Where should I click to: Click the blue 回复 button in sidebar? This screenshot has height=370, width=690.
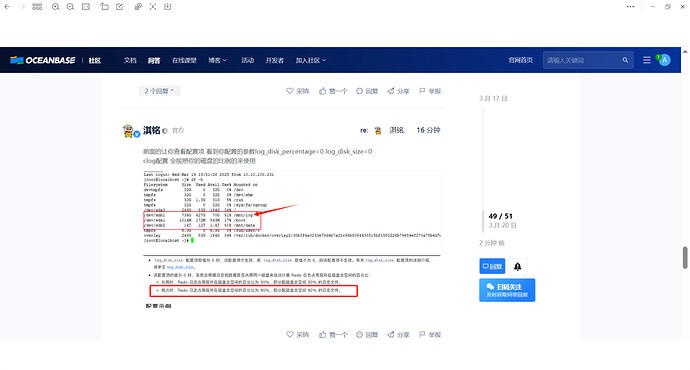click(492, 266)
